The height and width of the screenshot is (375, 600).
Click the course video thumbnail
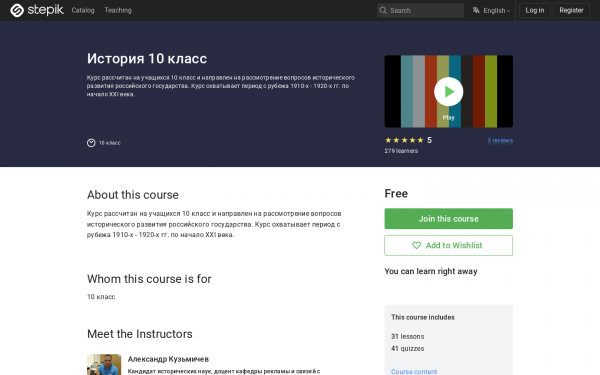click(448, 91)
